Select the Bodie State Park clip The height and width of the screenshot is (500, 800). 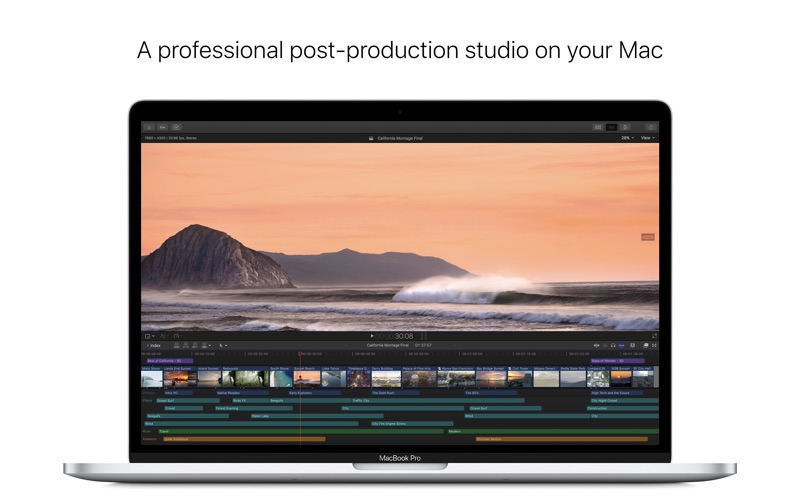(573, 377)
